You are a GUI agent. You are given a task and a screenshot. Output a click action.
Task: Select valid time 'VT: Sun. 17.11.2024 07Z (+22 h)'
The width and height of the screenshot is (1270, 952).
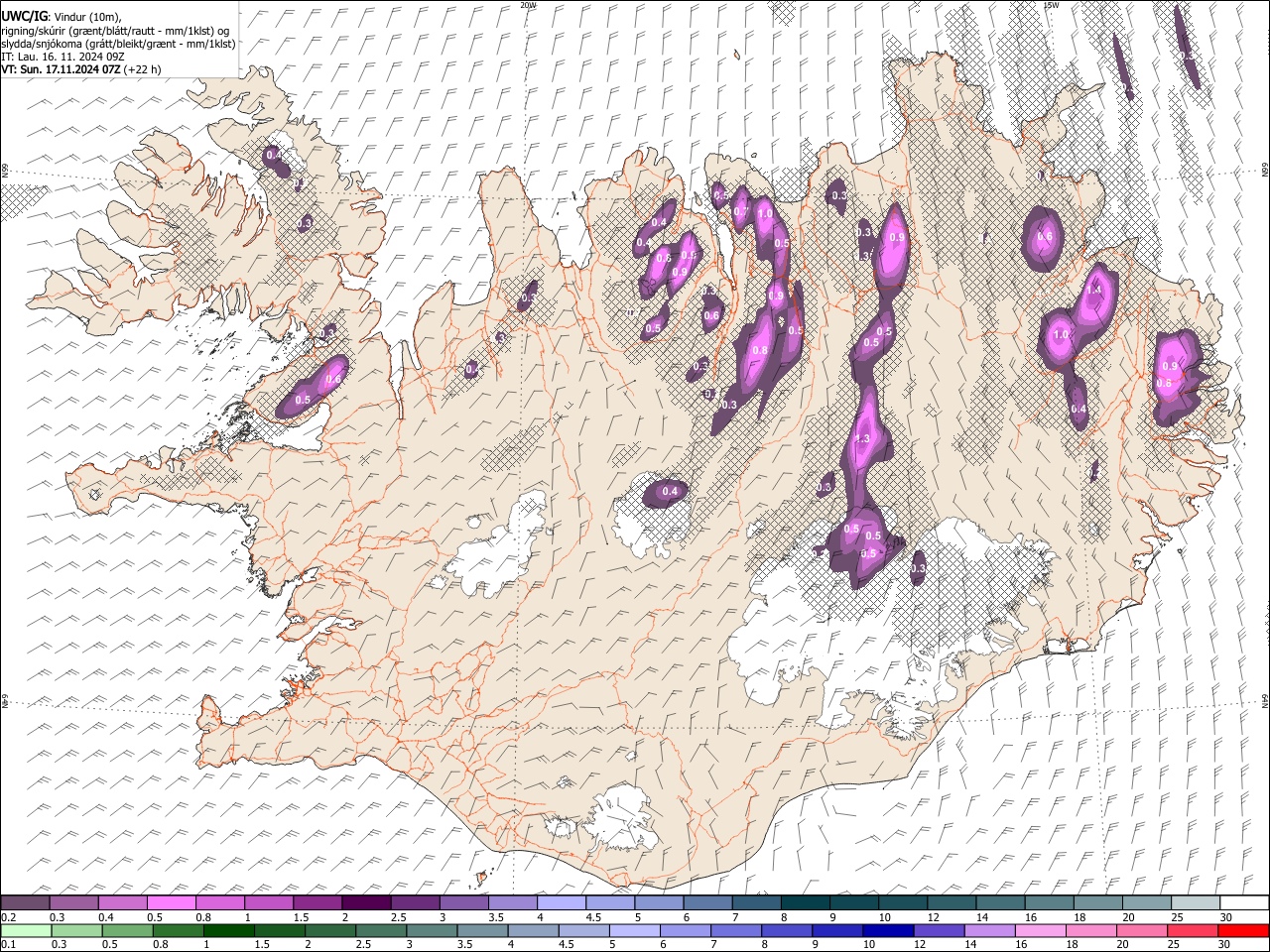tap(80, 69)
